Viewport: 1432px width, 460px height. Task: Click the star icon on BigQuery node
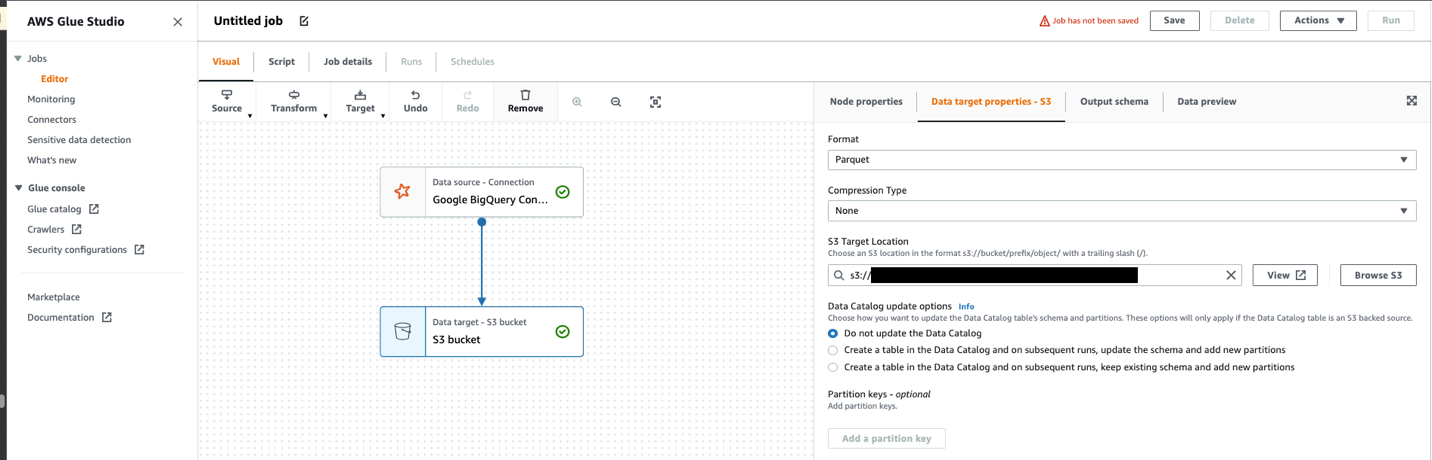(402, 191)
